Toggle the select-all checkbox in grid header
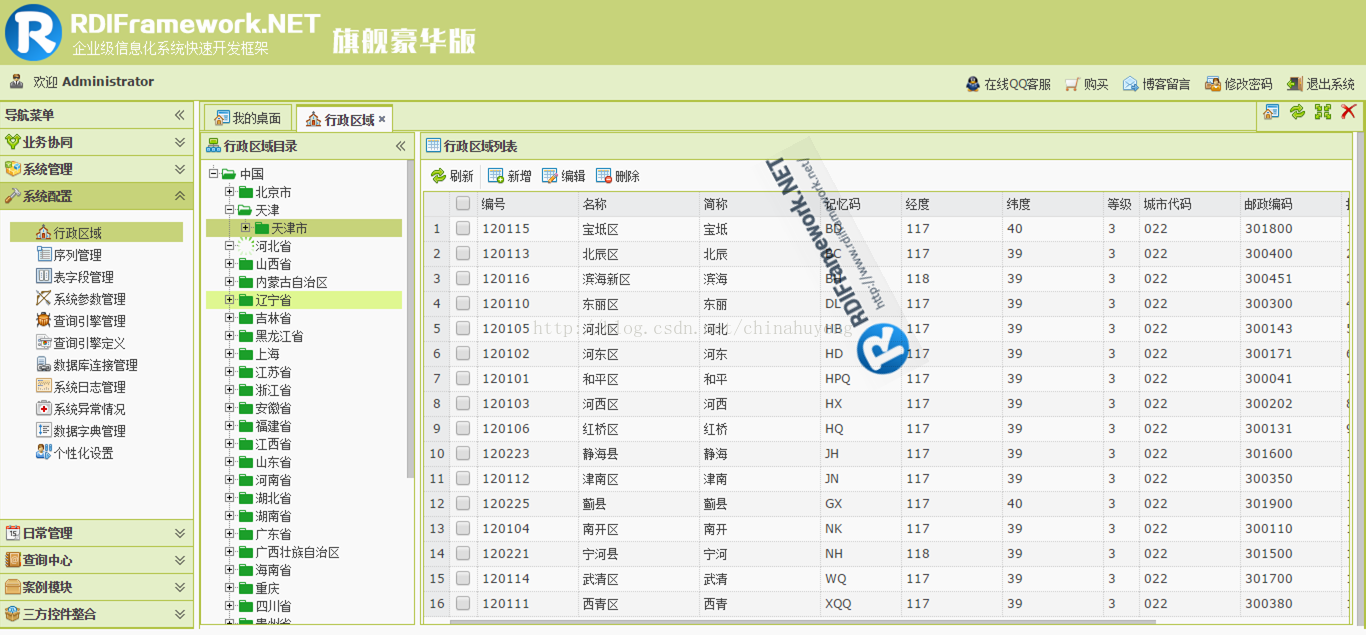The image size is (1366, 635). [463, 203]
